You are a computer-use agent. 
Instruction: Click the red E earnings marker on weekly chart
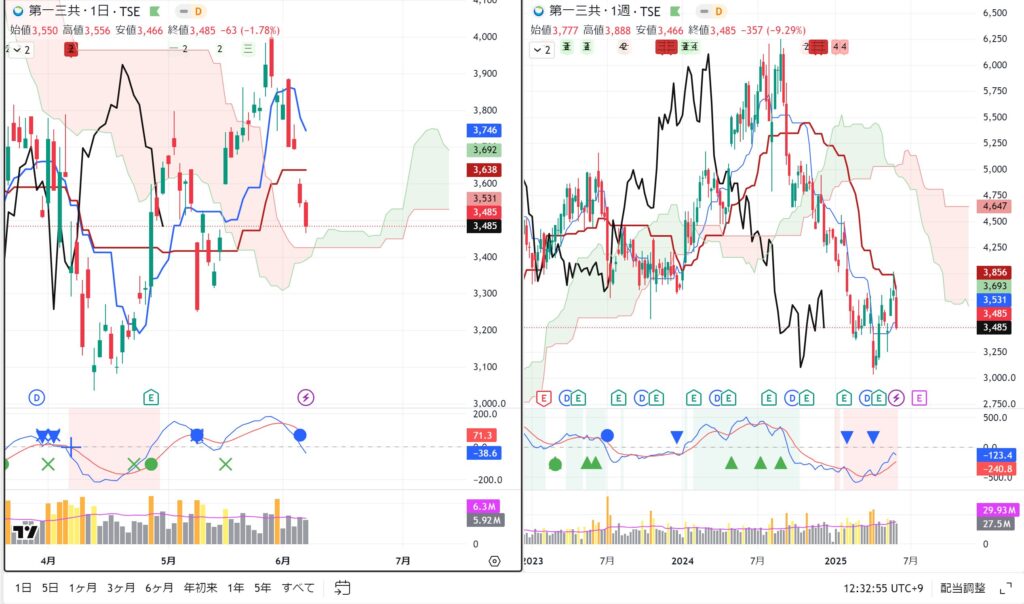pos(543,398)
